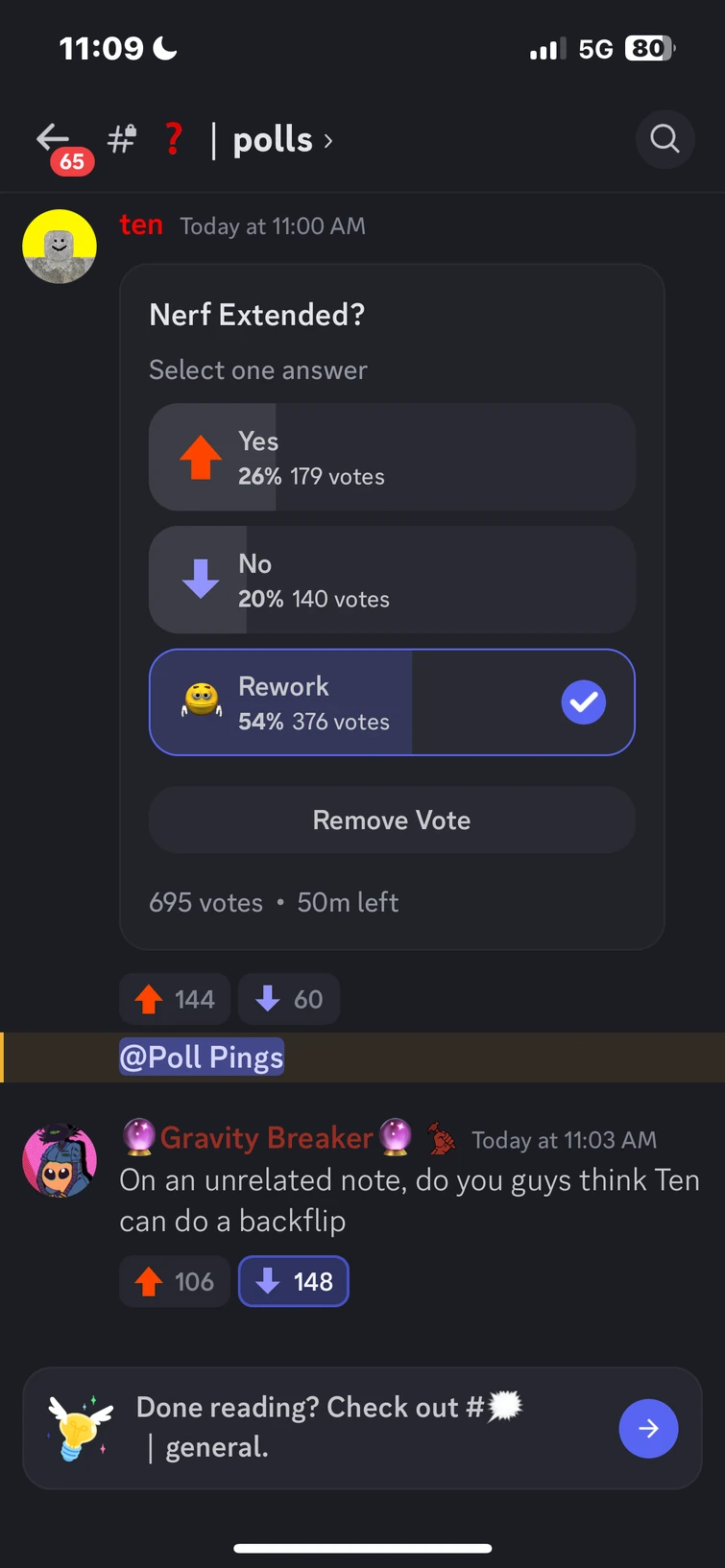Tap the purple downvote arrow in the No option
The height and width of the screenshot is (1568, 725).
[199, 580]
